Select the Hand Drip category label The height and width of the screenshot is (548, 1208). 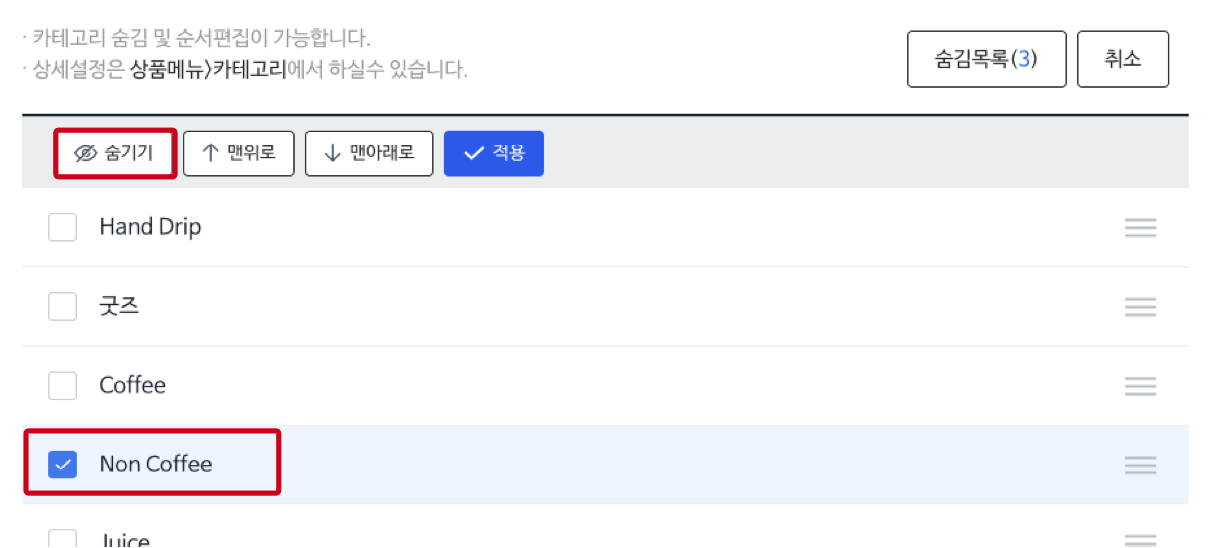[150, 227]
